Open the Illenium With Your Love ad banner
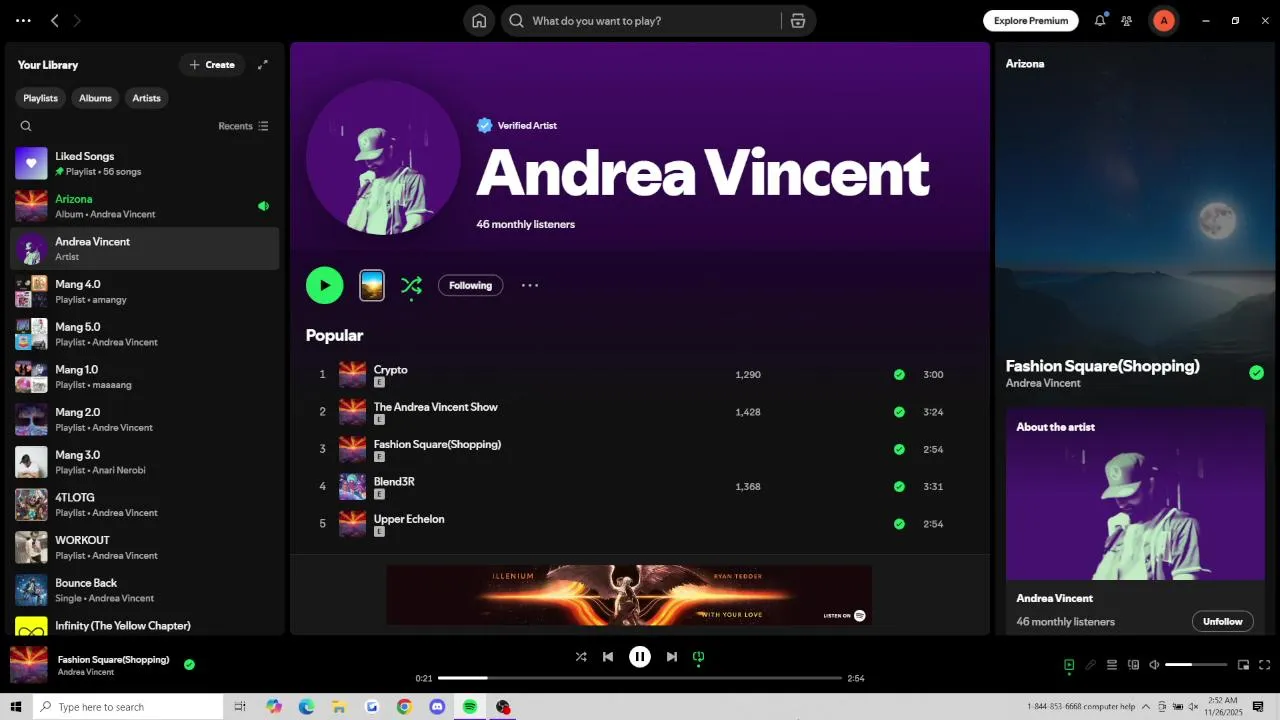This screenshot has width=1280, height=720. click(x=629, y=595)
